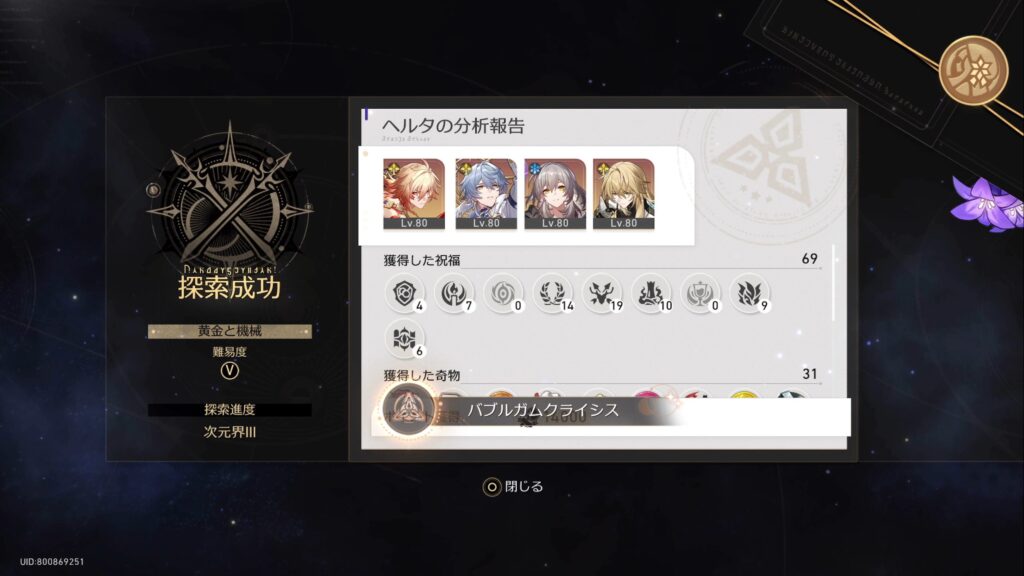Select the grey-haired Ice character portrait
Viewport: 1024px width, 576px height.
[555, 194]
